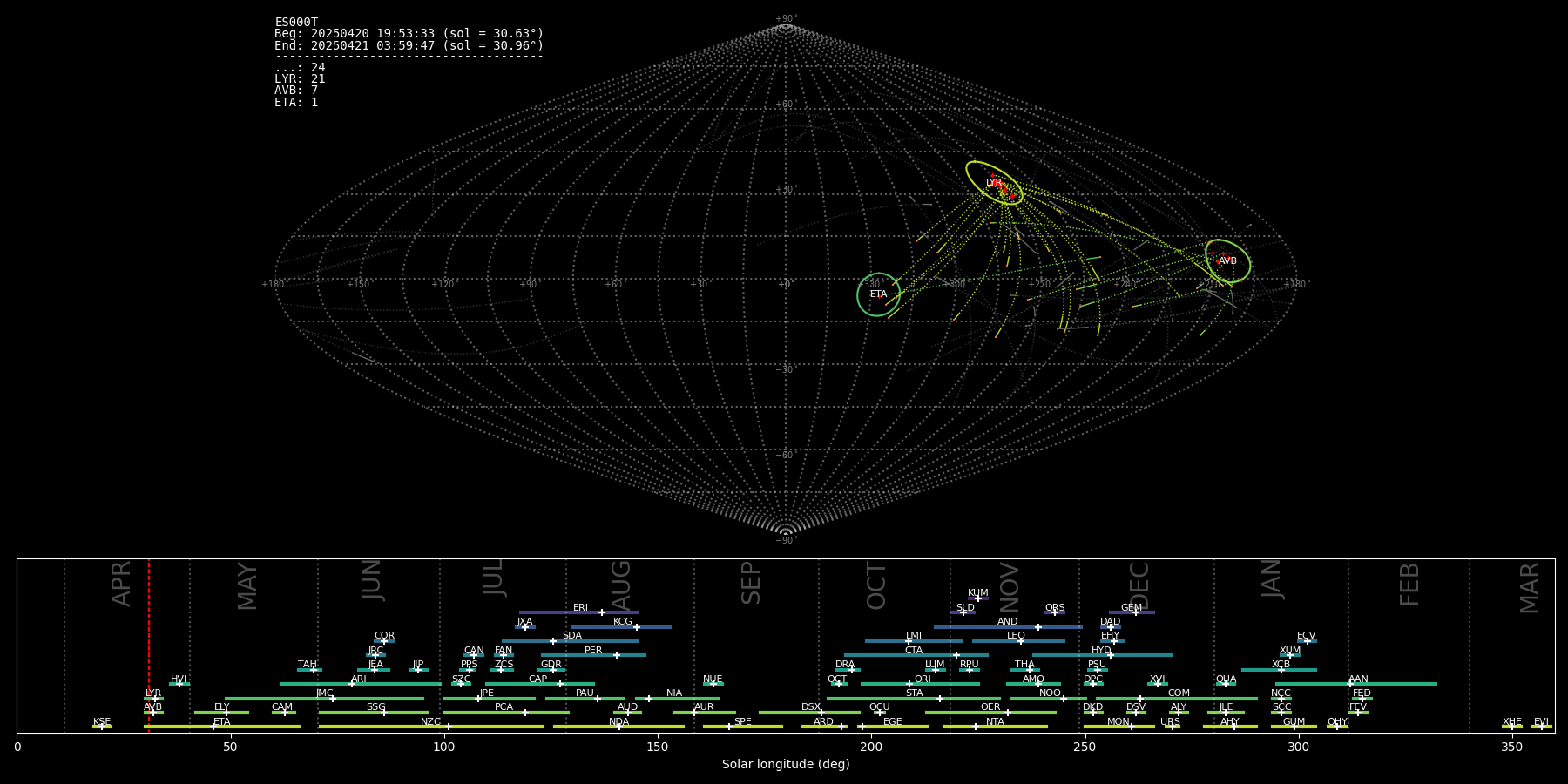Click the AVB label in the timeline chart
This screenshot has width=1568, height=784.
point(153,707)
